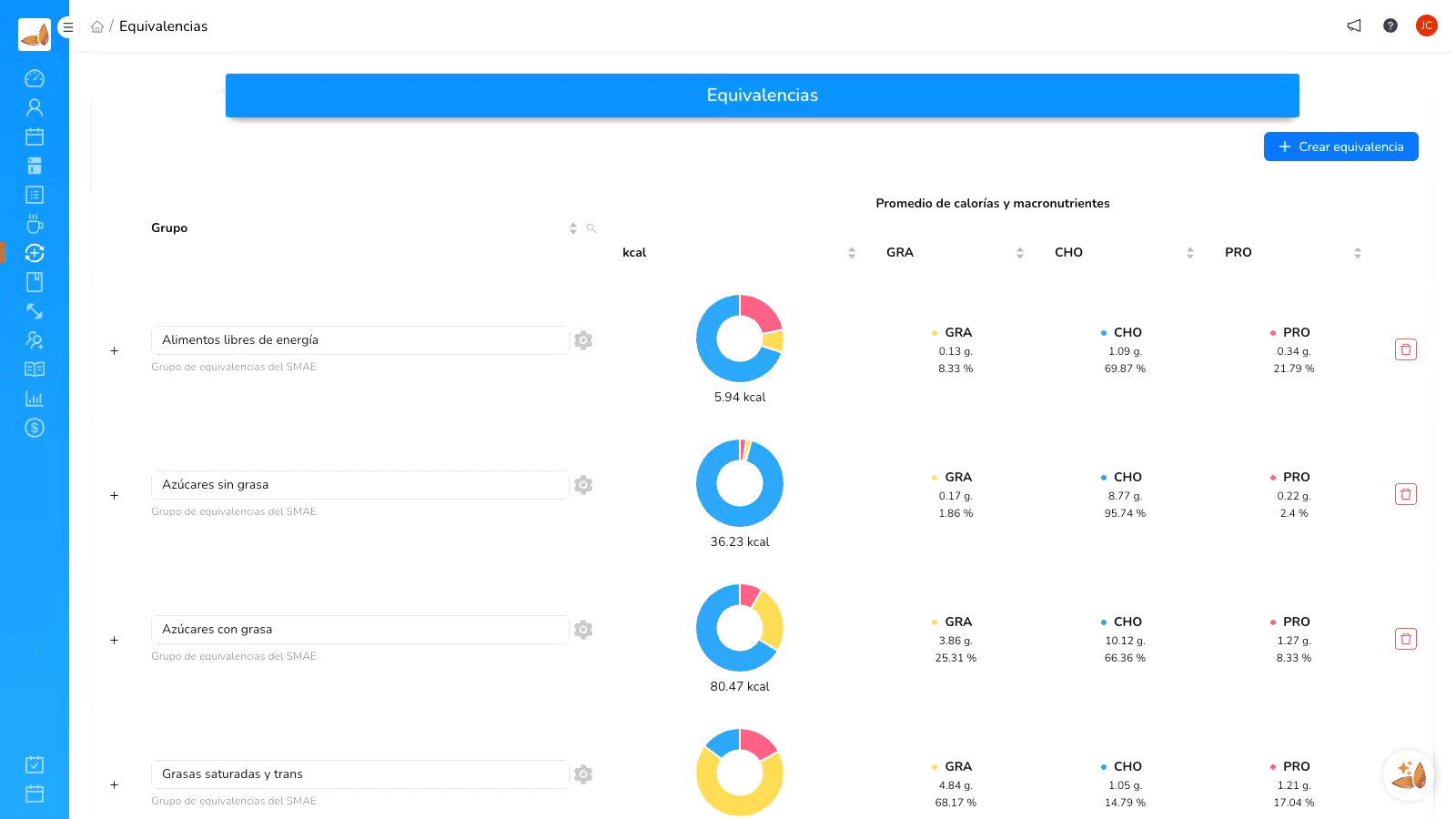
Task: Click the 95.74 % CHO value
Action: click(x=1125, y=513)
